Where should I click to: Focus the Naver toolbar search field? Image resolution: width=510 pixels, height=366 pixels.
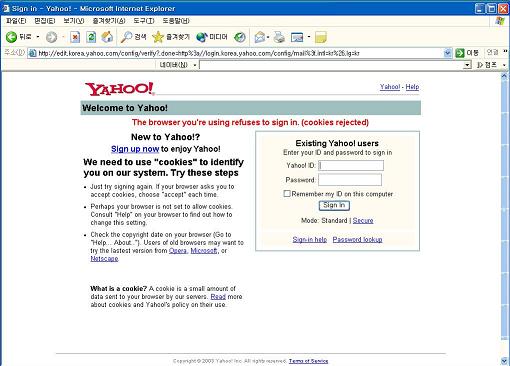(x=332, y=65)
